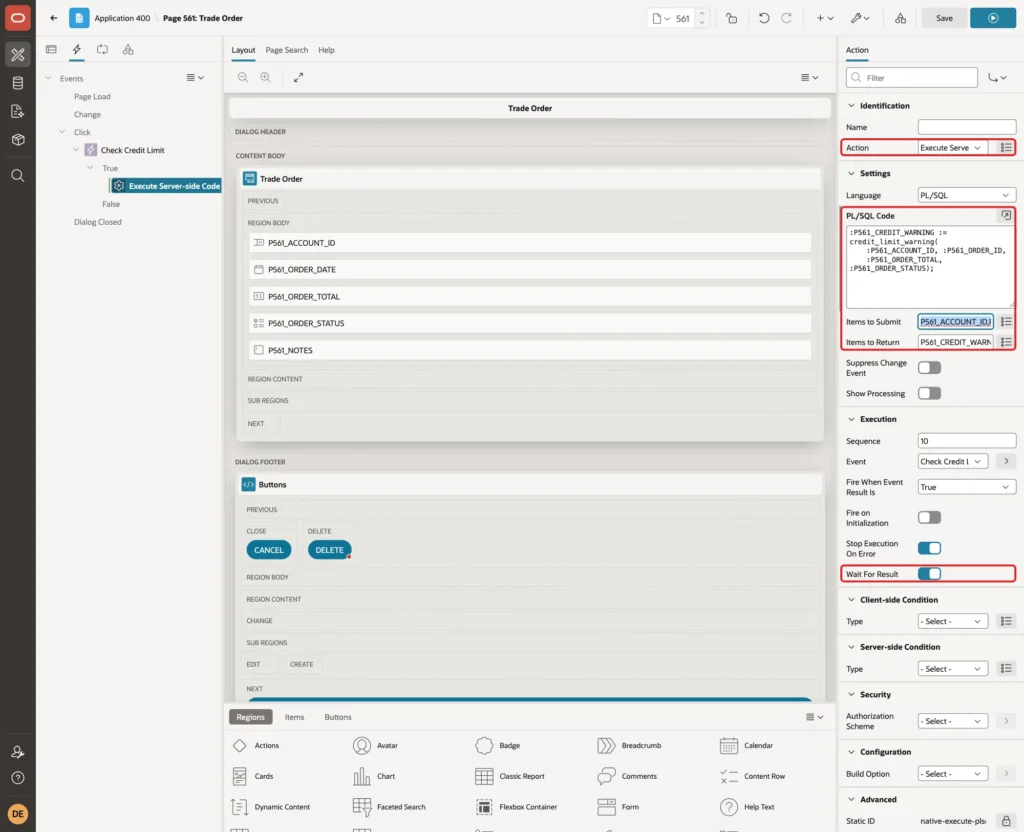The width and height of the screenshot is (1024, 832).
Task: Collapse the Events tree node
Action: click(x=48, y=78)
